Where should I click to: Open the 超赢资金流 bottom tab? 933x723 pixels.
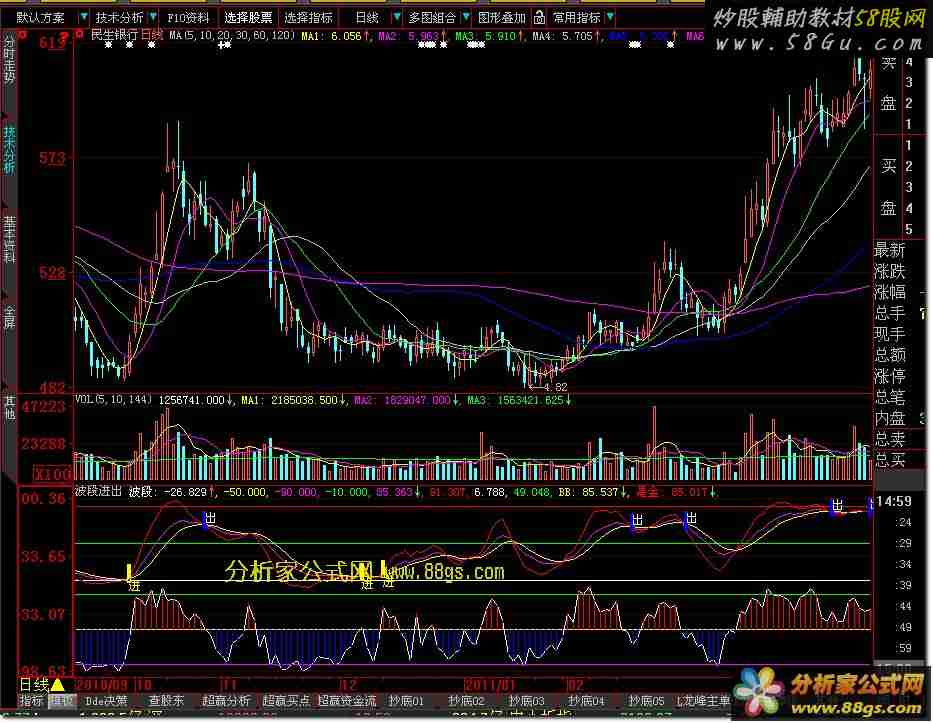[347, 701]
